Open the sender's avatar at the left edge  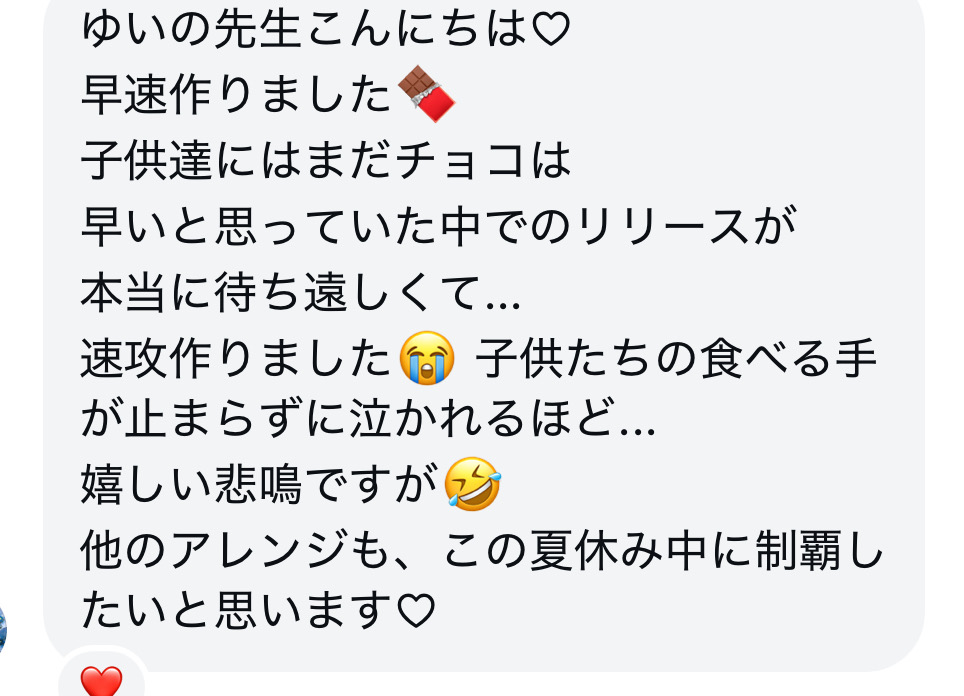click(2, 627)
